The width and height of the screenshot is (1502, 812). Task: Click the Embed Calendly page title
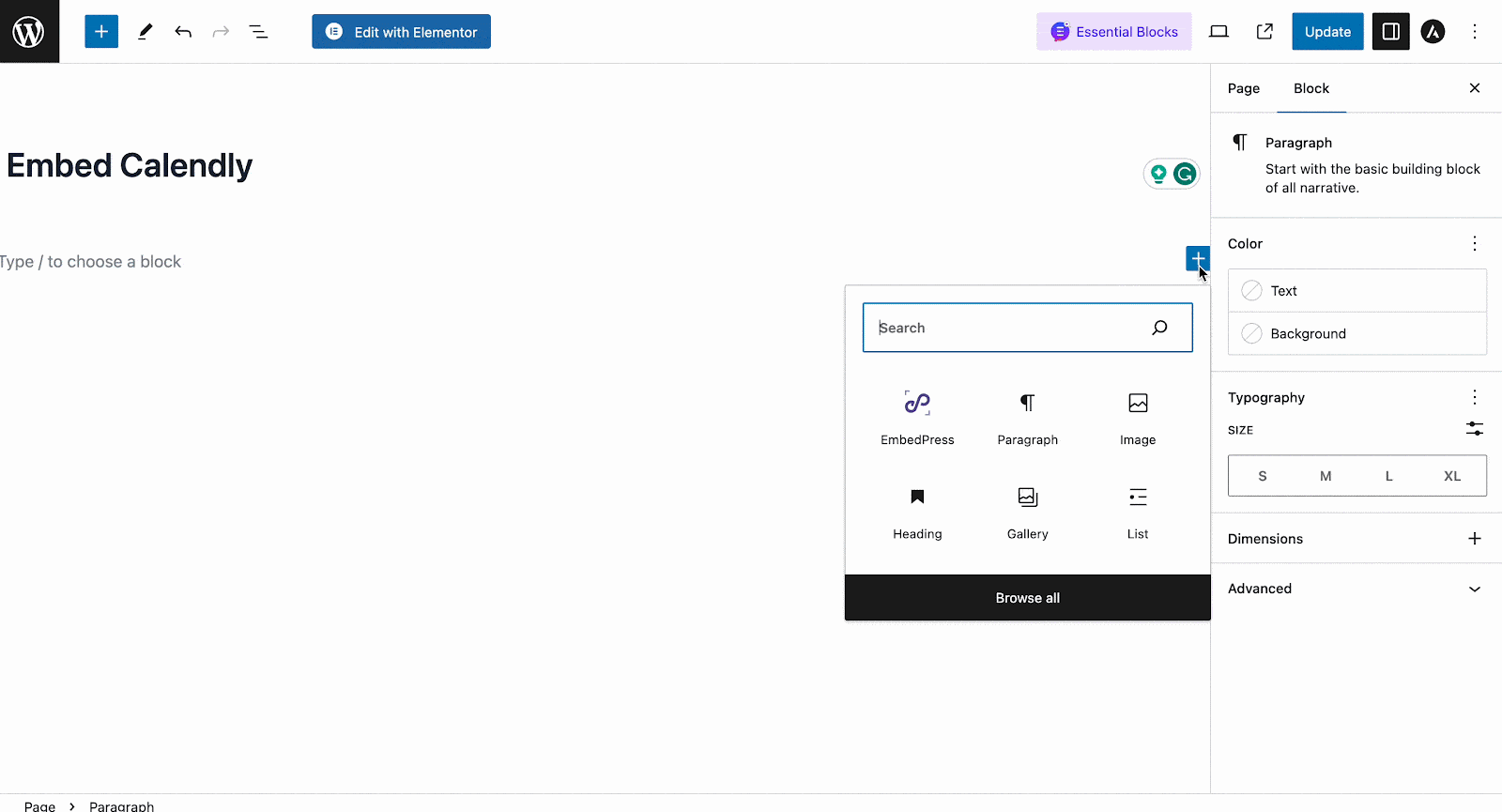[130, 165]
